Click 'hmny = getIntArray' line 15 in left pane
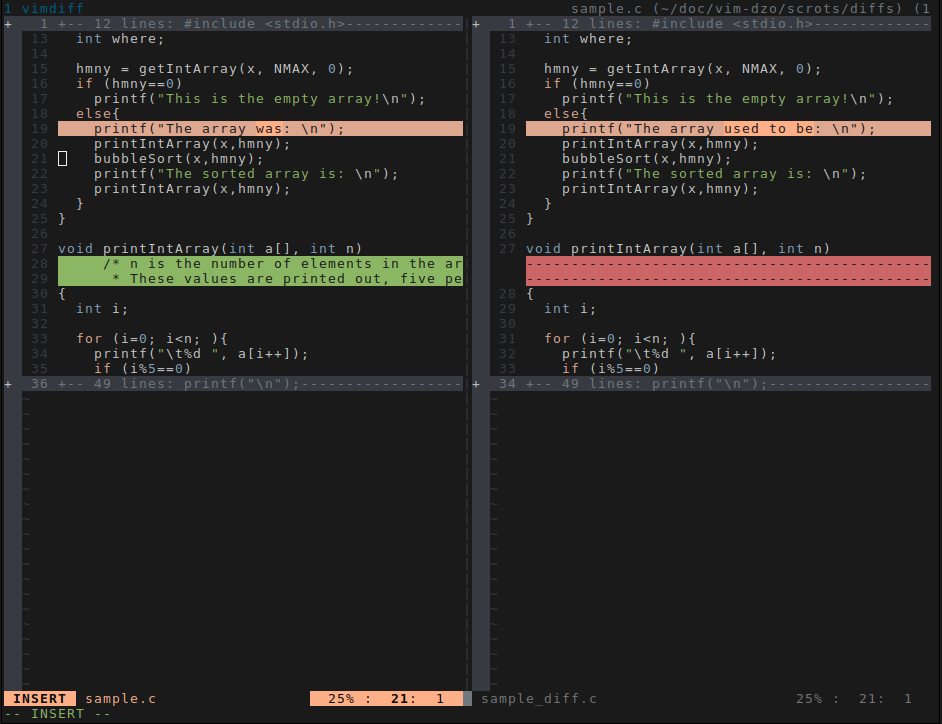 click(214, 69)
